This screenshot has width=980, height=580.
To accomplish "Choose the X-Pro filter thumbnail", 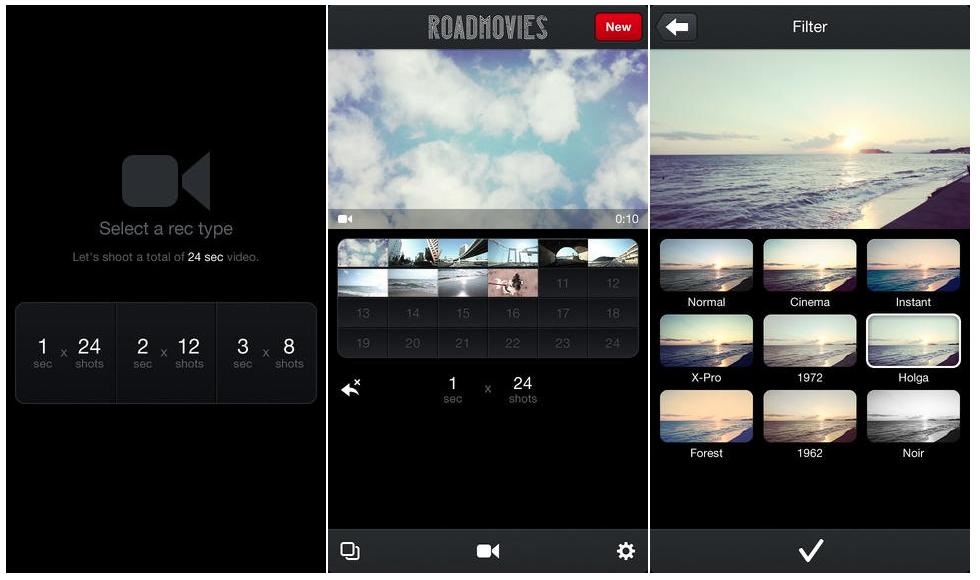I will tap(706, 341).
